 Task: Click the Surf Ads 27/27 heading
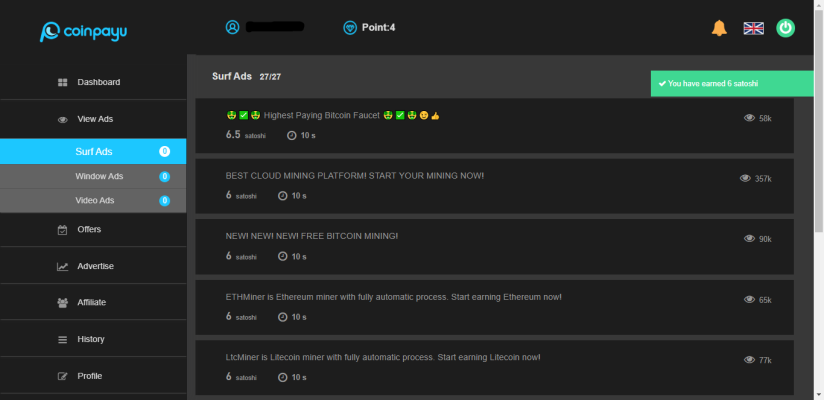click(x=246, y=77)
